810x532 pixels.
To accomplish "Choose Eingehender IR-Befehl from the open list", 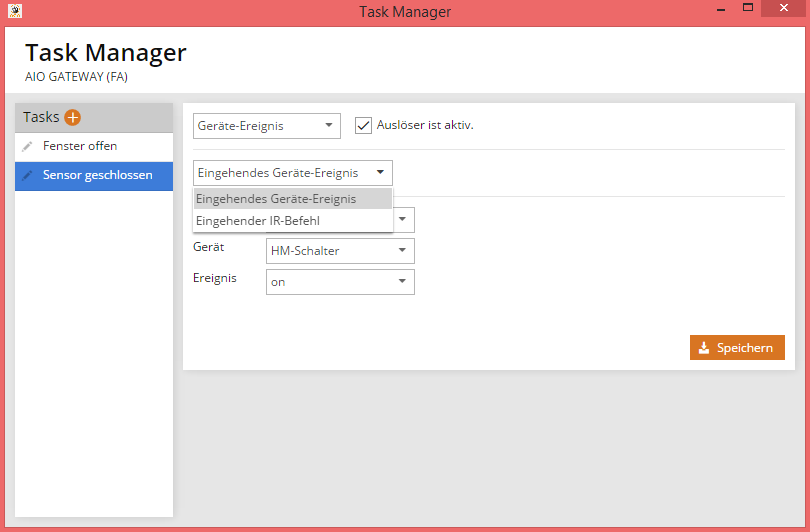I will [257, 220].
